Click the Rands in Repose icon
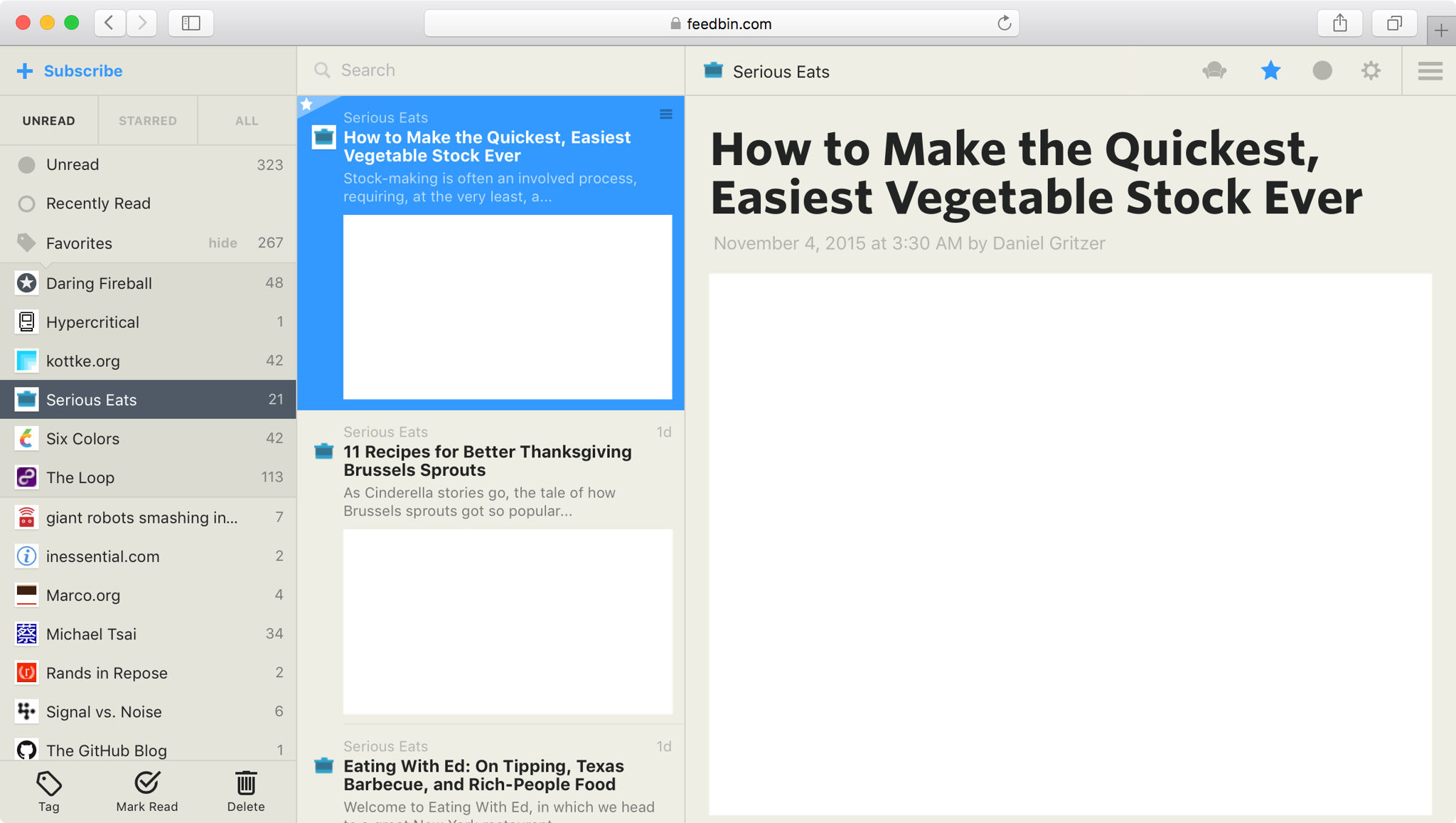 coord(26,673)
